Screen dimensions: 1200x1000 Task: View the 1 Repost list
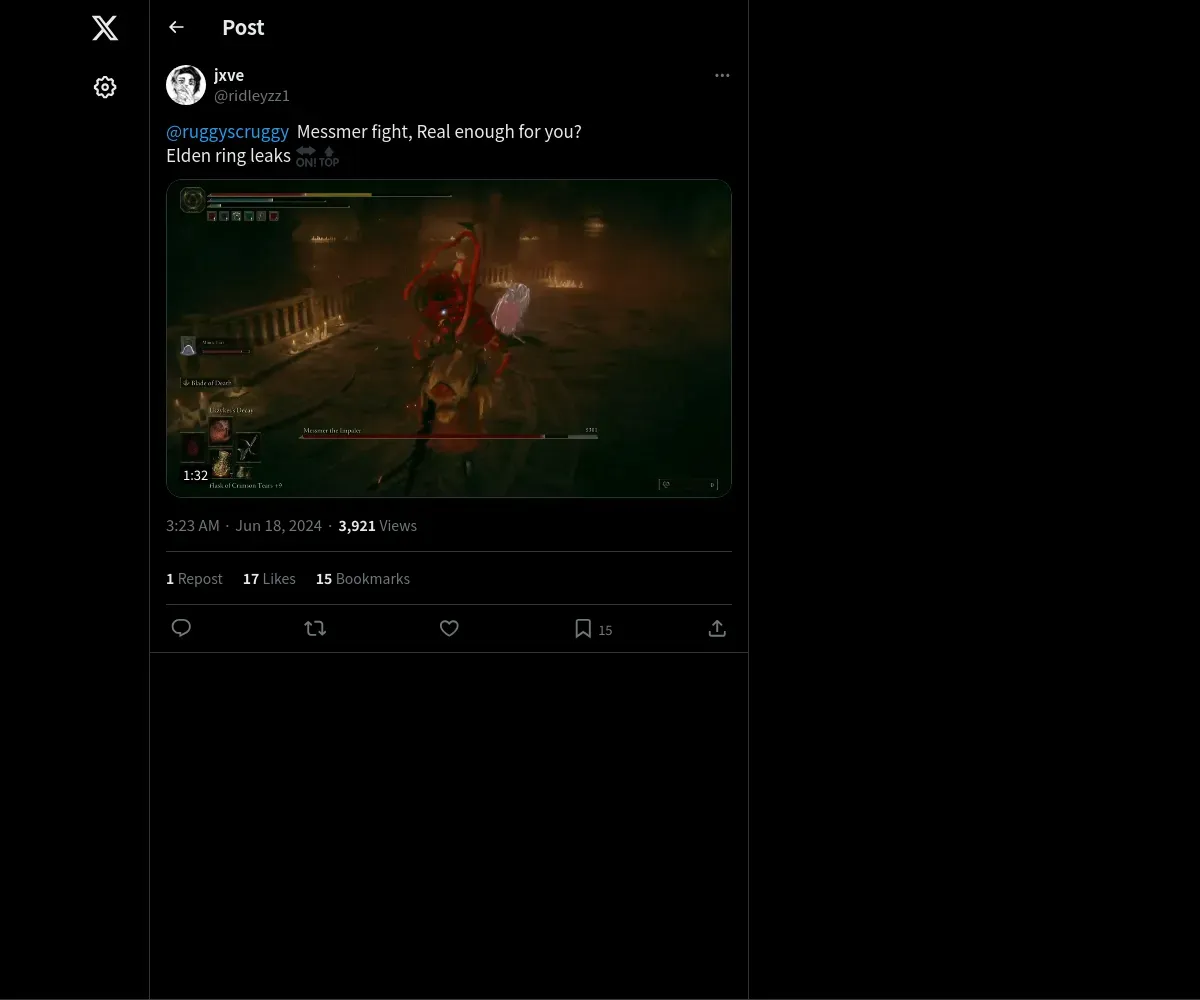click(x=194, y=578)
